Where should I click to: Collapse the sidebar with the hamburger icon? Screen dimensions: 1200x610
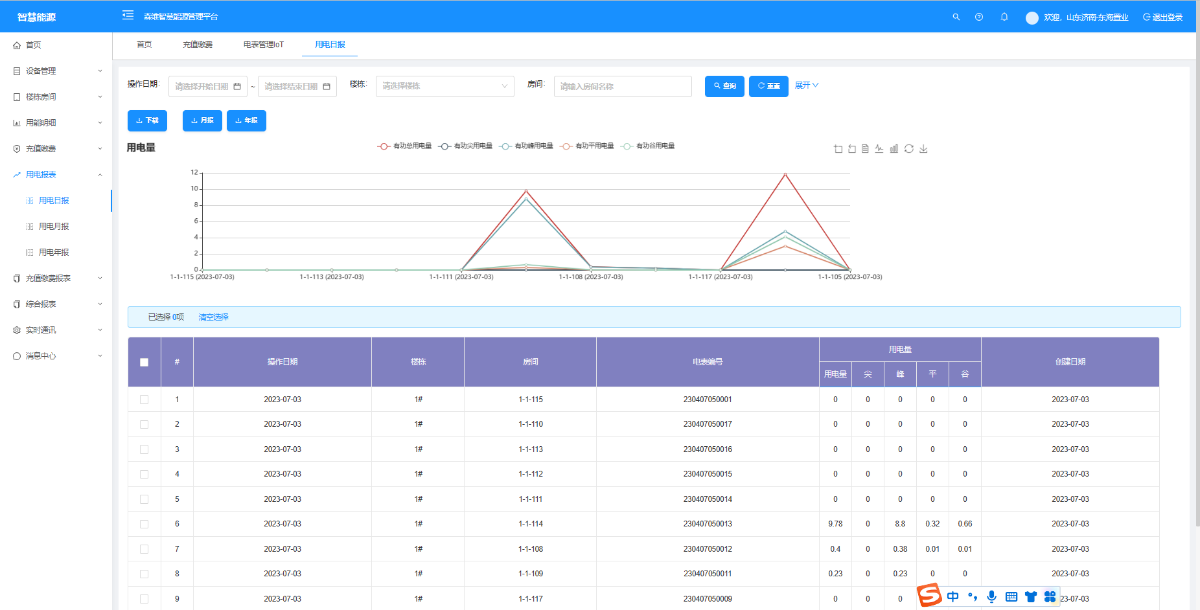pyautogui.click(x=128, y=16)
